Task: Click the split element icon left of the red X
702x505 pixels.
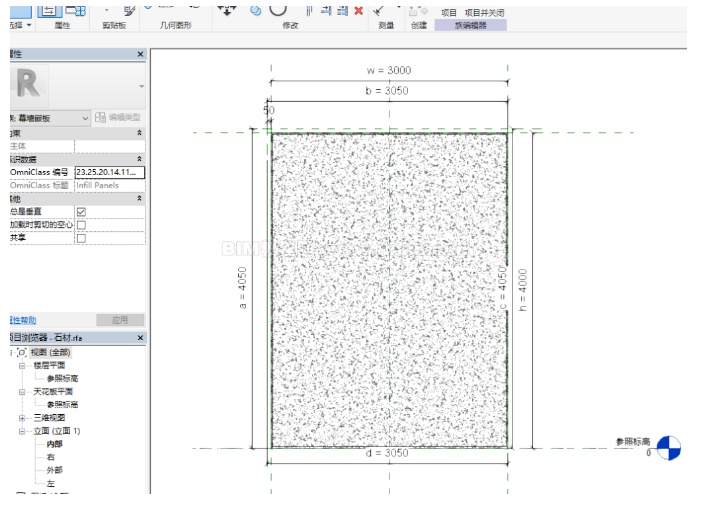Action: click(x=326, y=11)
